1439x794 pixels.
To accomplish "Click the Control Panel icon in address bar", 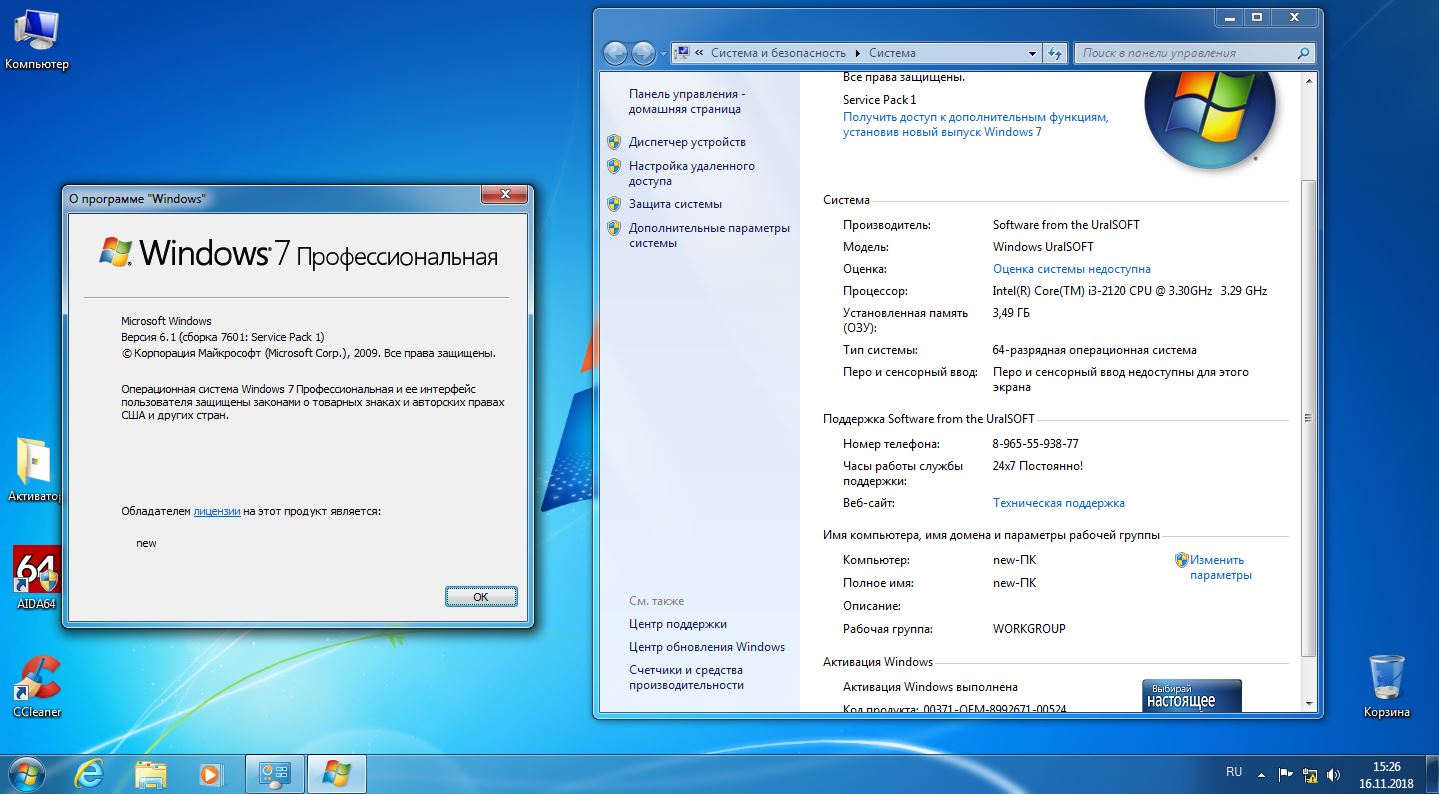I will click(x=682, y=53).
